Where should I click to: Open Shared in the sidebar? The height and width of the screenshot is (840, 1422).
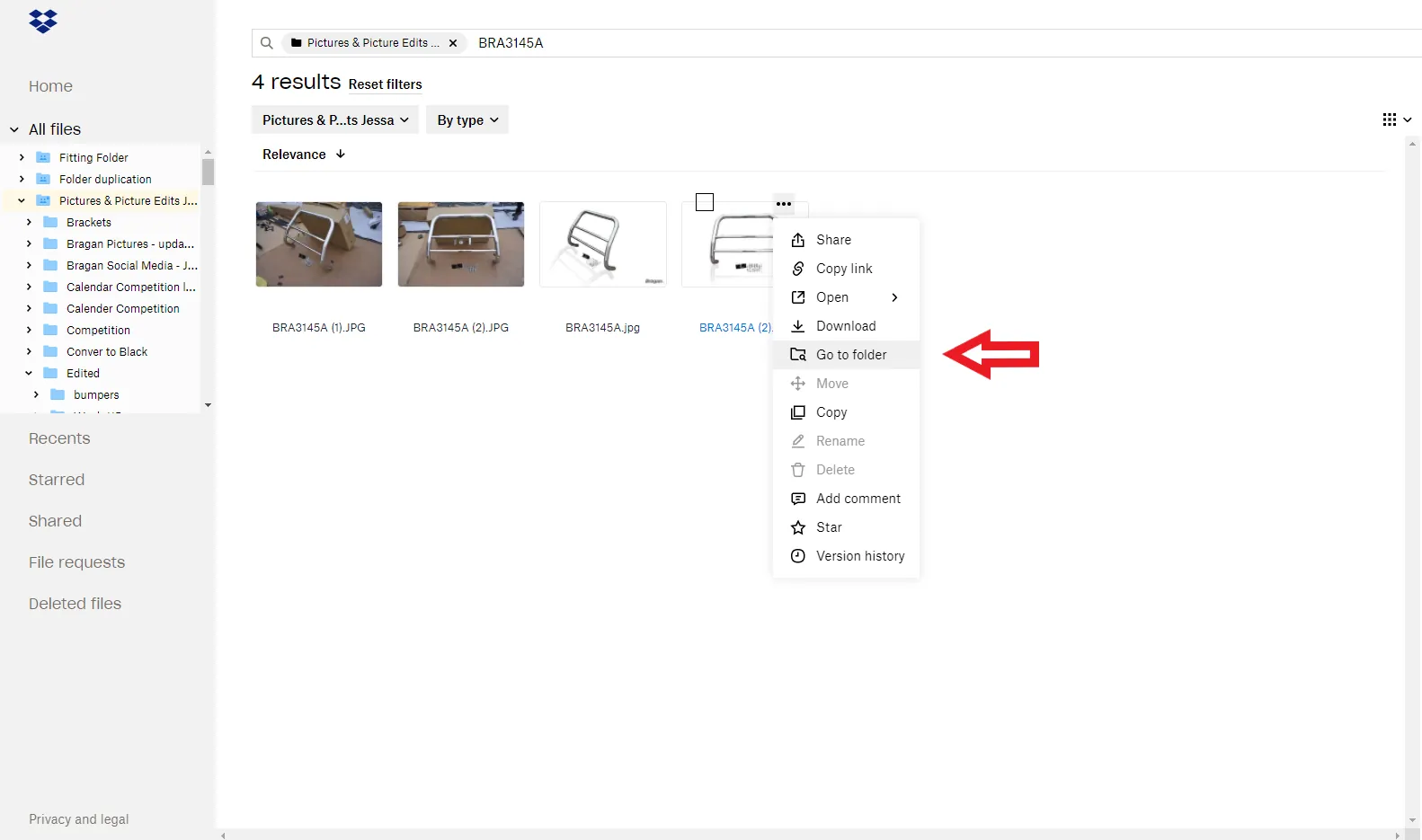[x=55, y=521]
